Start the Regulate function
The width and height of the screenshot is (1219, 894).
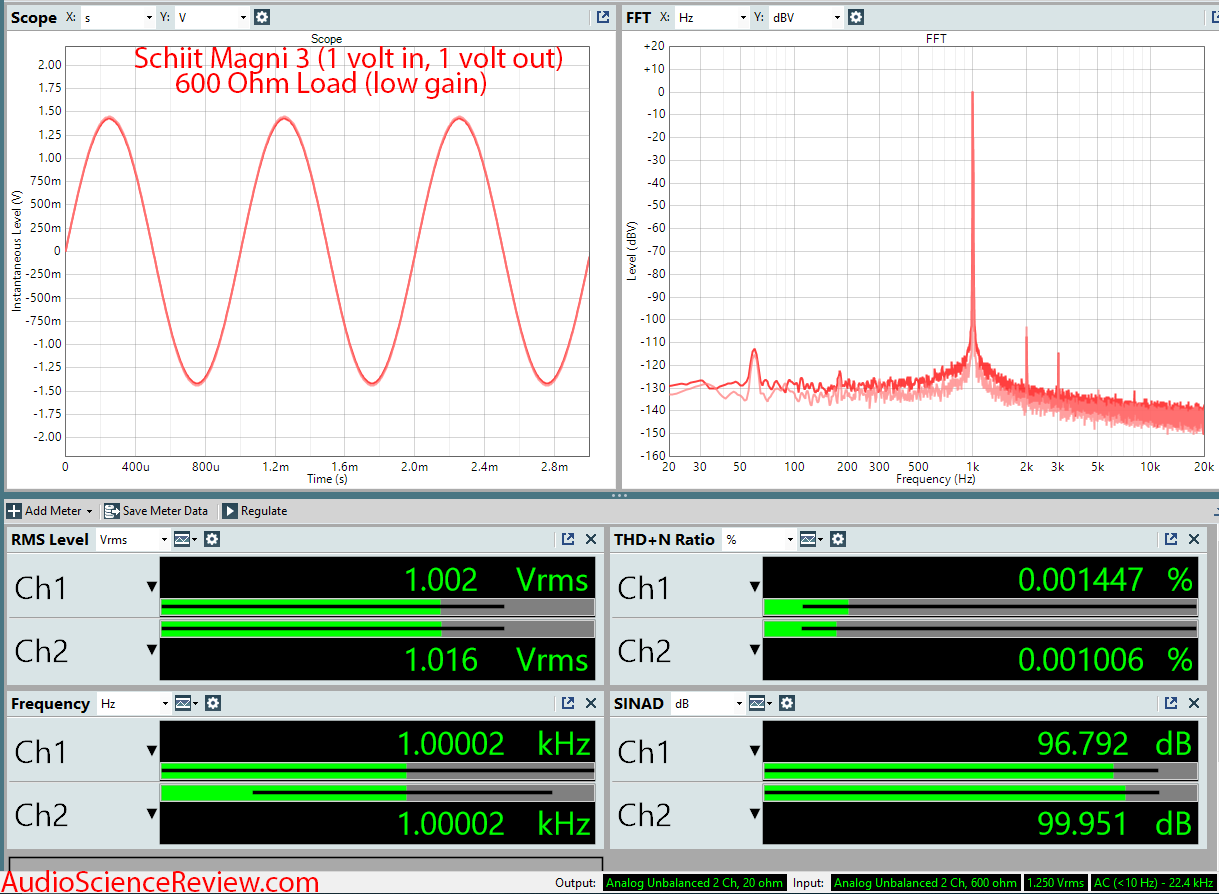pyautogui.click(x=254, y=511)
